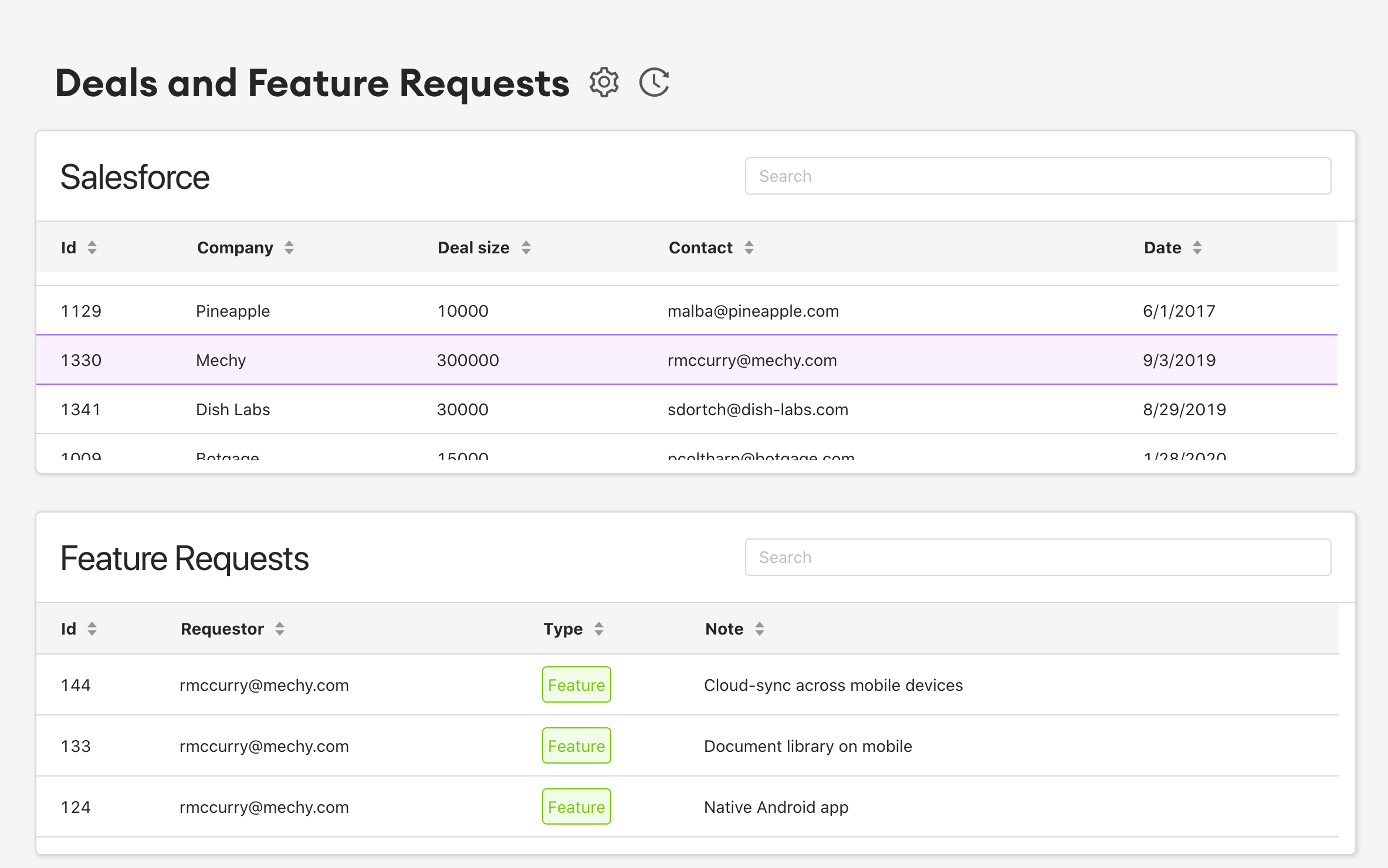Image resolution: width=1388 pixels, height=868 pixels.
Task: Click deal size 30000
Action: pos(463,409)
